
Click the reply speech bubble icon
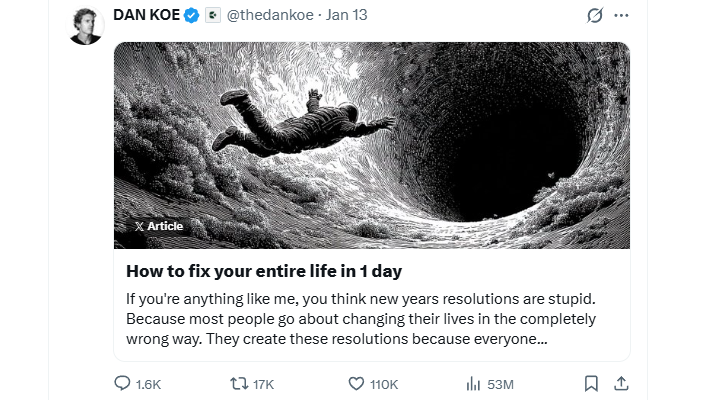click(x=123, y=383)
